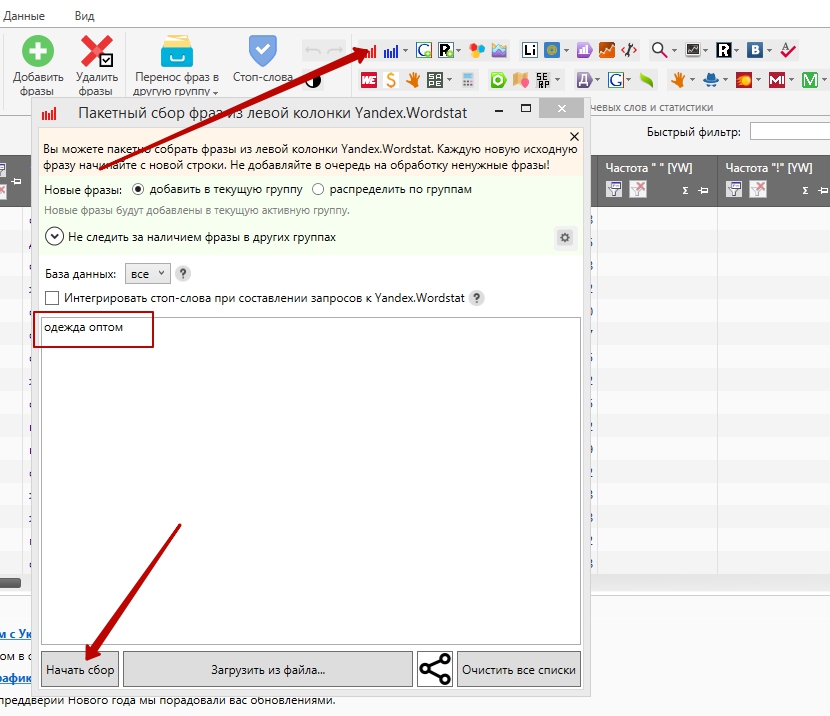
Task: Check Интегрировать стоп-слова checkbox
Action: tap(52, 298)
